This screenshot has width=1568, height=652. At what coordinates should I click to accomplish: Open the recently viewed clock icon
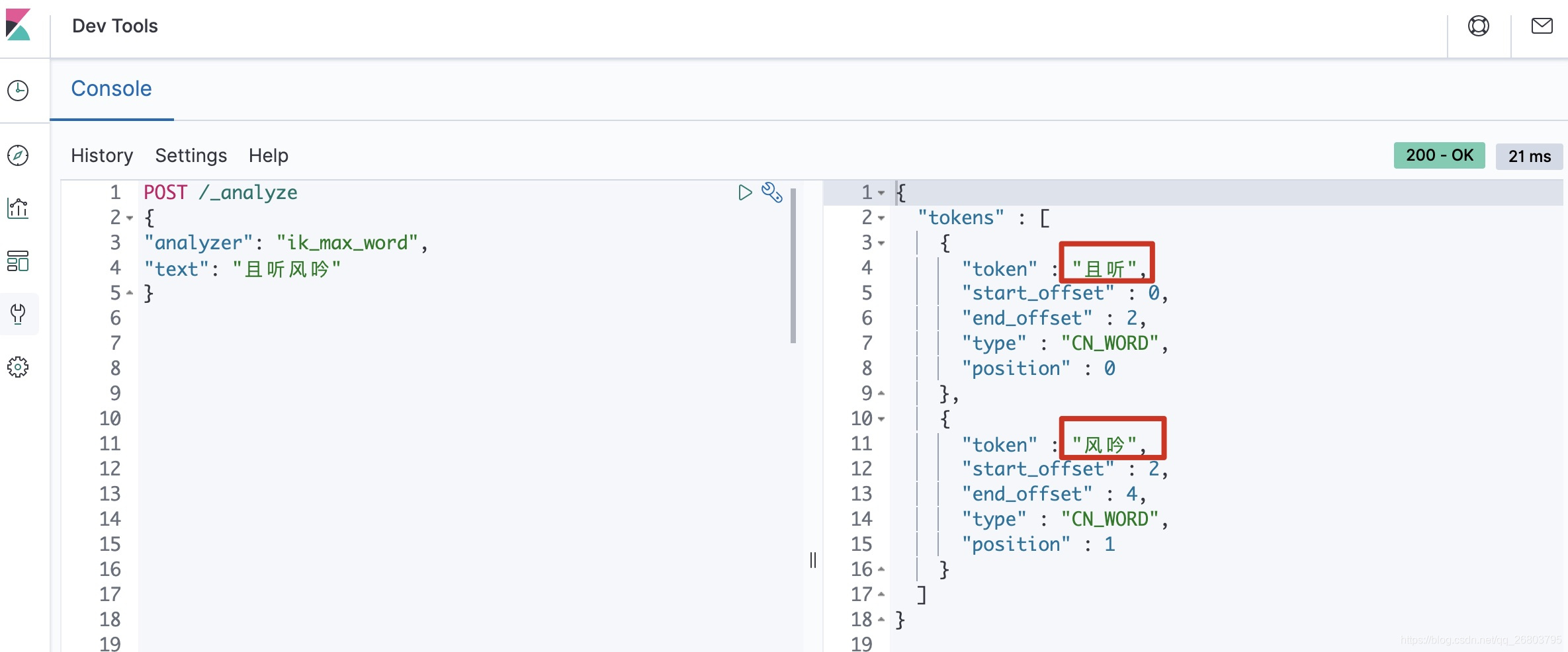pos(18,91)
